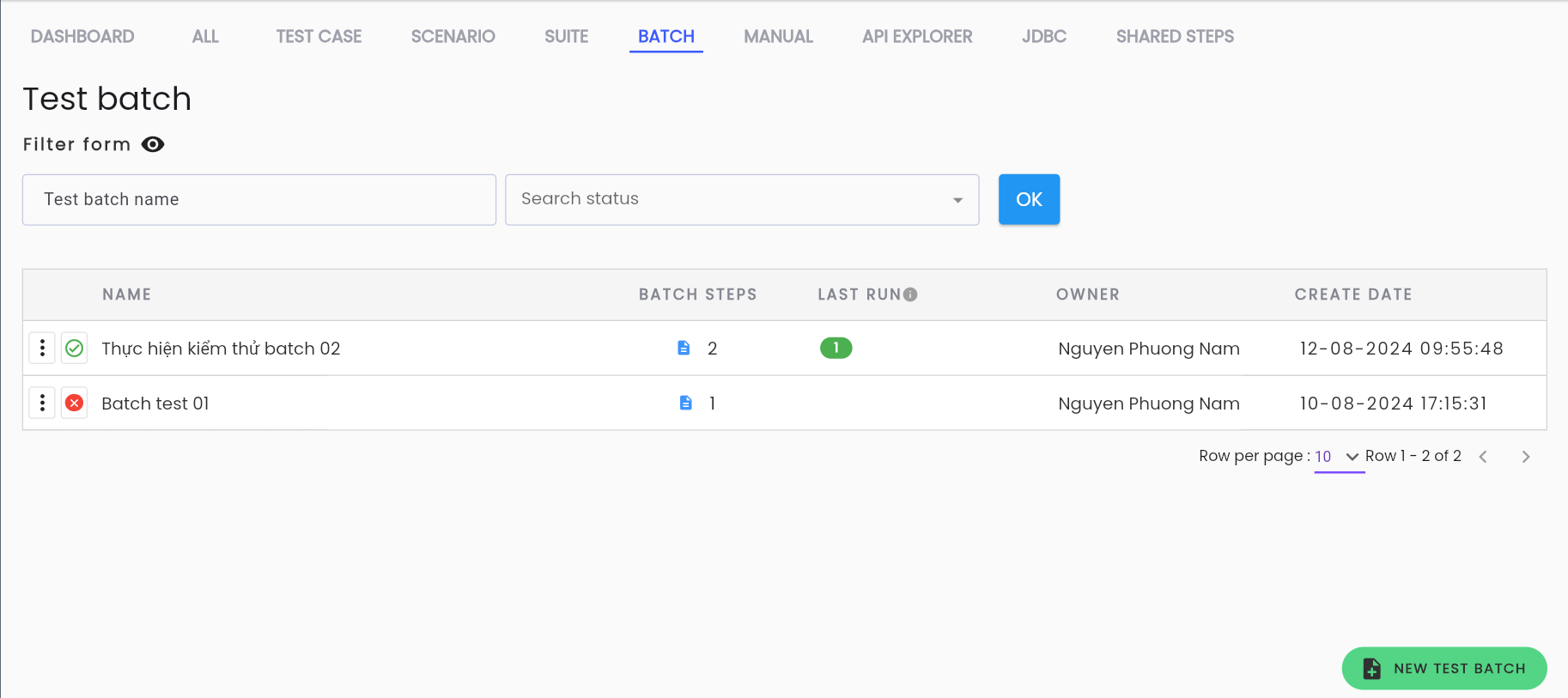Go to next page of results
Image resolution: width=1568 pixels, height=698 pixels.
point(1525,457)
